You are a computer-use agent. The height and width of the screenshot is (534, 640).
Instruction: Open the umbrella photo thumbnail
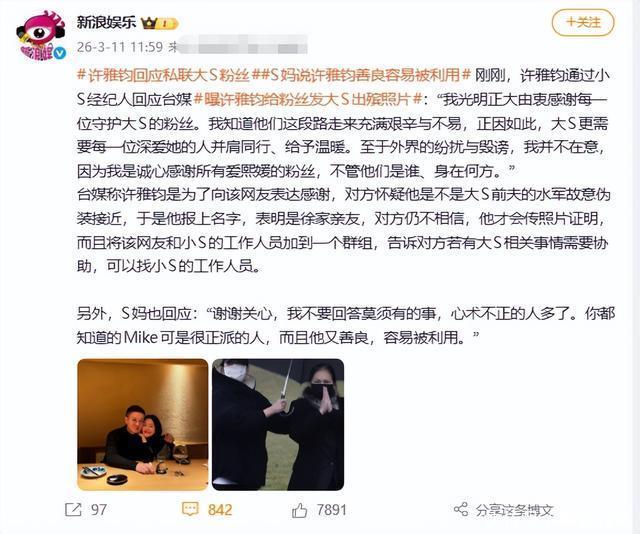[x=278, y=425]
